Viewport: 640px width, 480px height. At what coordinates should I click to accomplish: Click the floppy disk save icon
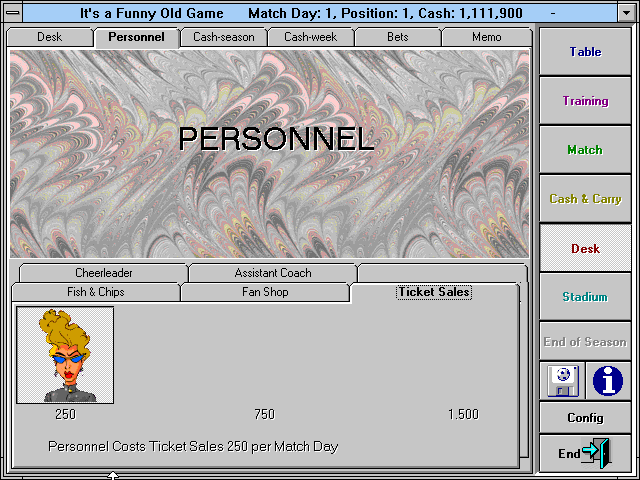click(x=562, y=381)
